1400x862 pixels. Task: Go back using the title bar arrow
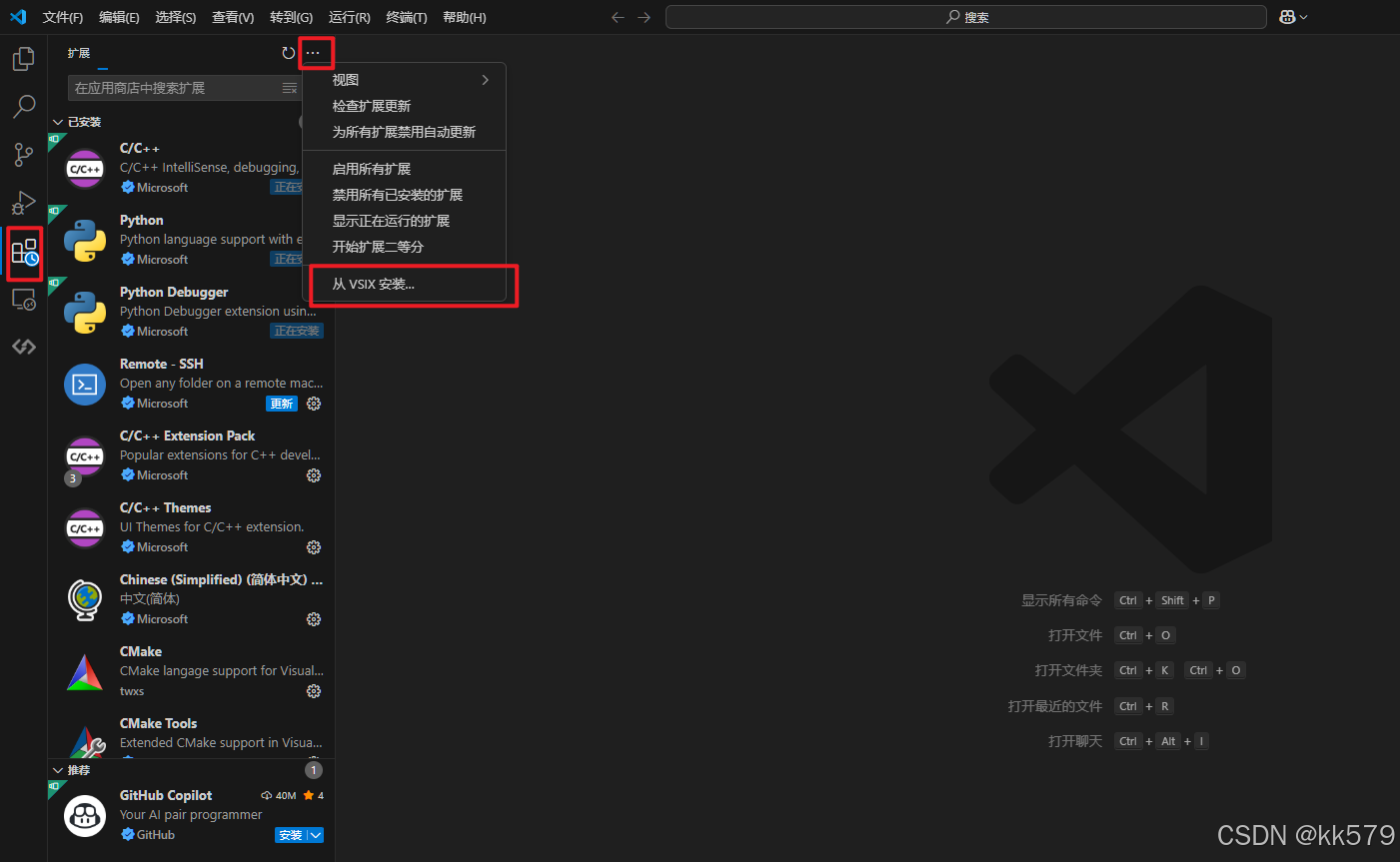coord(618,17)
